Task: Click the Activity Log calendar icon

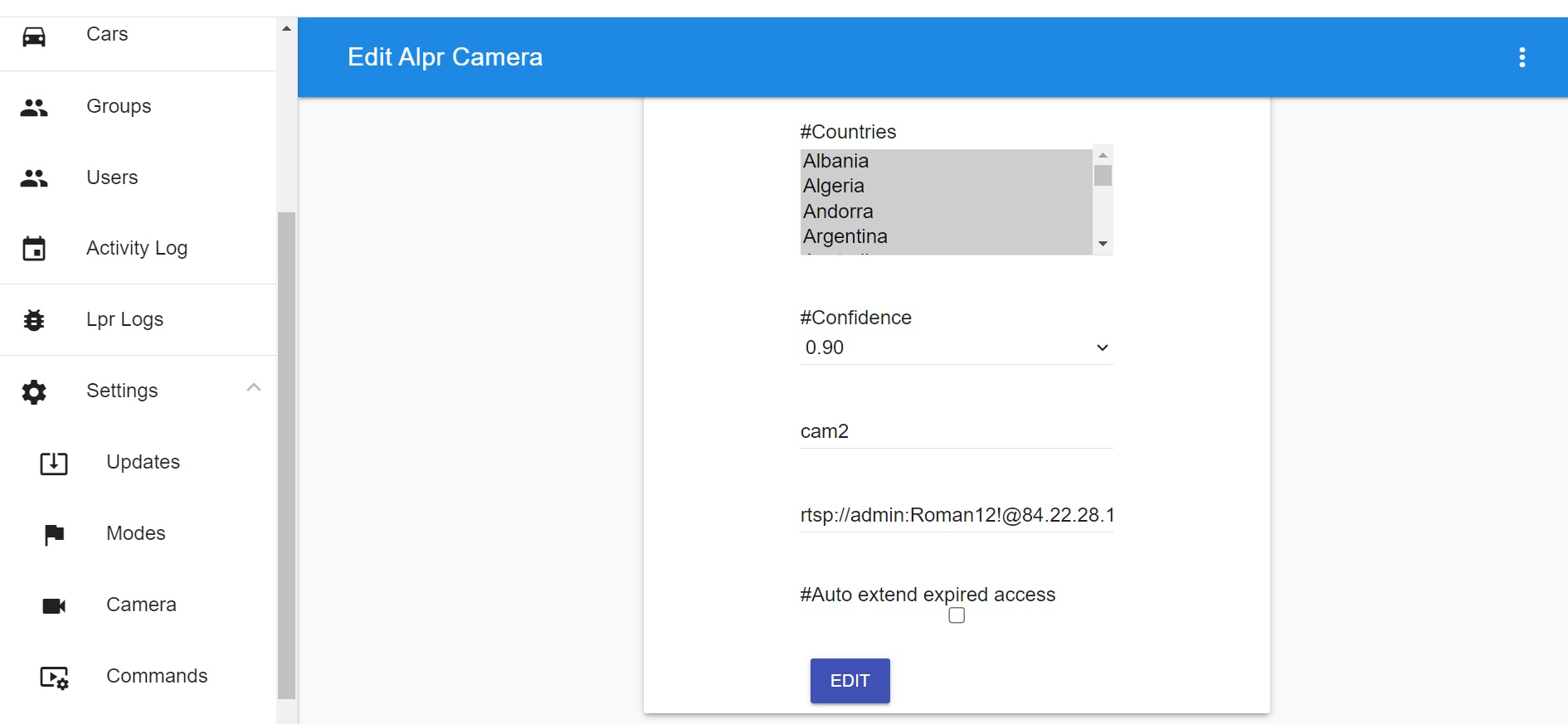Action: click(x=34, y=249)
